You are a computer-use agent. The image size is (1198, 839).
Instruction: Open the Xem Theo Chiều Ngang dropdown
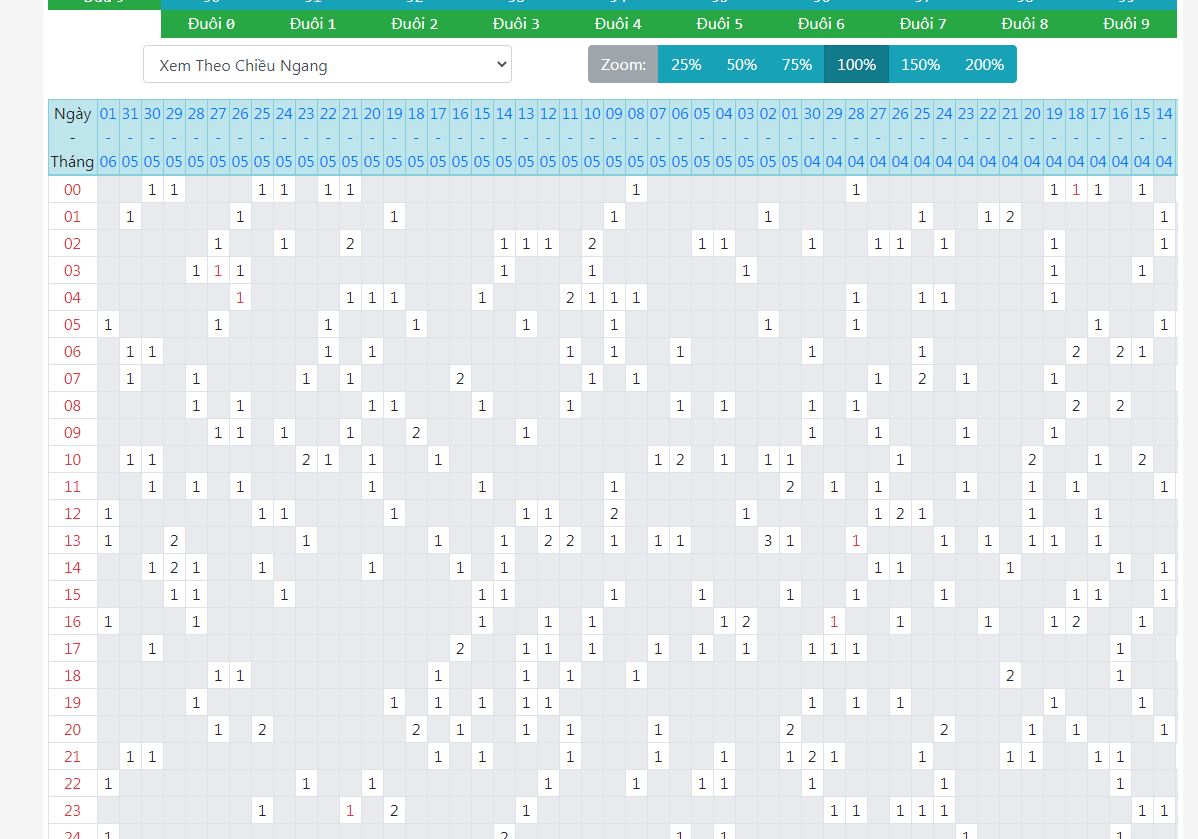point(327,65)
